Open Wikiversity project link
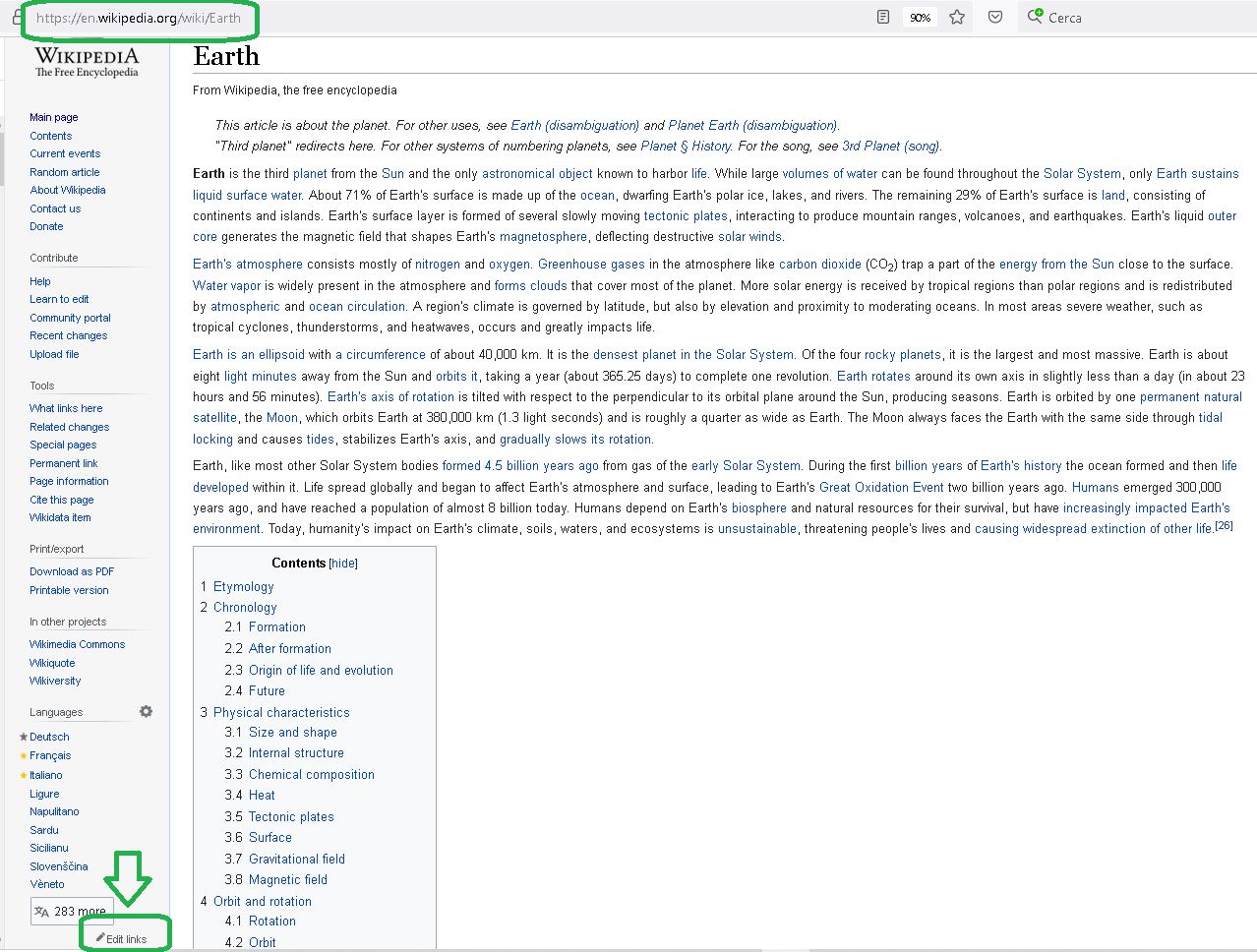This screenshot has width=1257, height=952. [55, 681]
